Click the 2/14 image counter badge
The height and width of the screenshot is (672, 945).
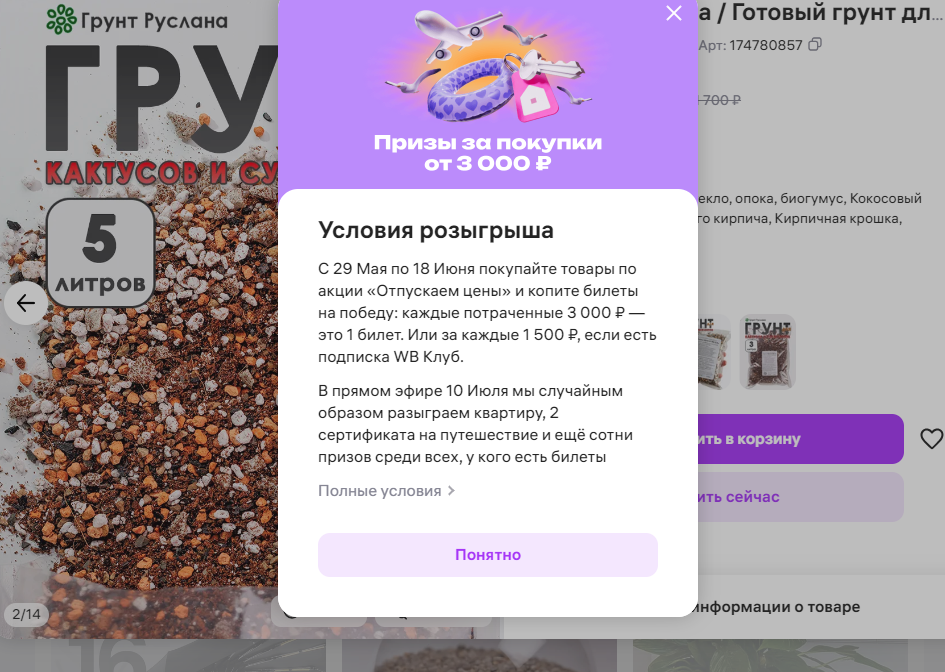(26, 614)
